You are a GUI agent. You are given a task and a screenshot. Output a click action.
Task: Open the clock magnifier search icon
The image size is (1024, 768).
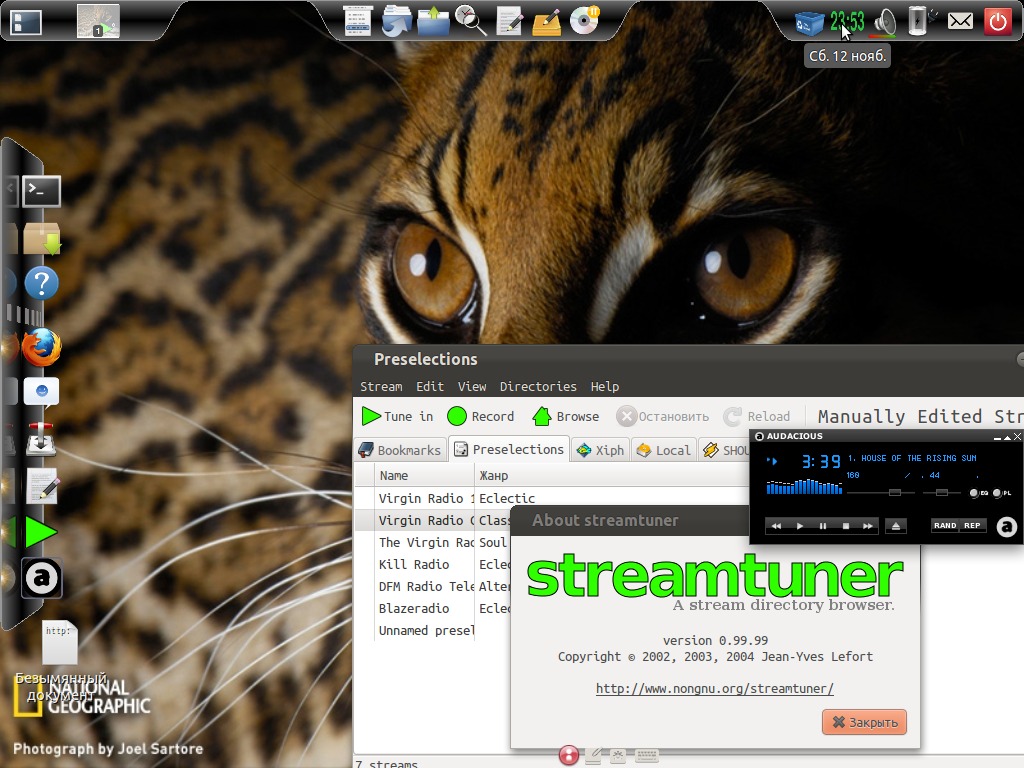[x=471, y=20]
